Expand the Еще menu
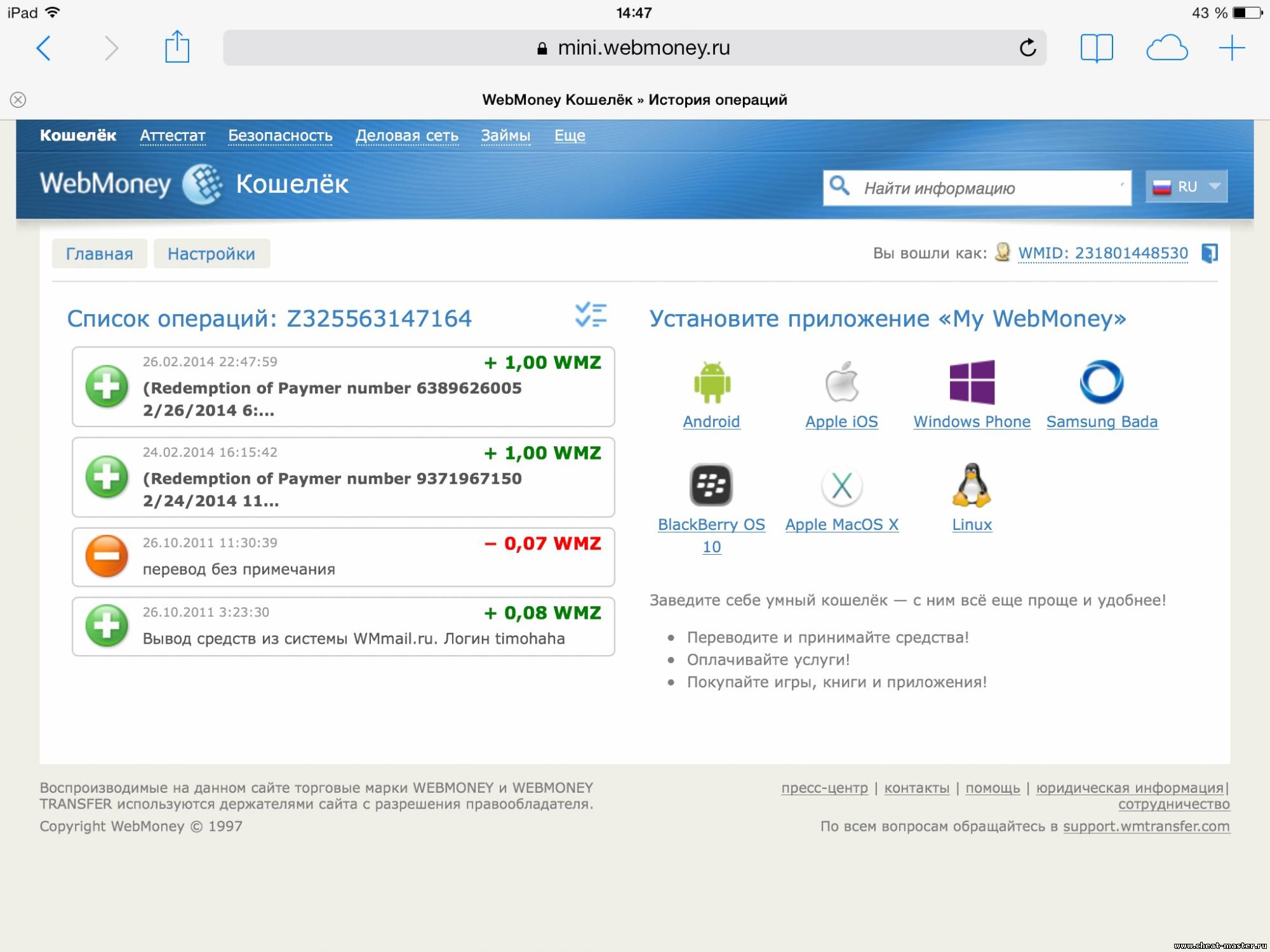Screen dimensions: 1270x952 point(570,135)
